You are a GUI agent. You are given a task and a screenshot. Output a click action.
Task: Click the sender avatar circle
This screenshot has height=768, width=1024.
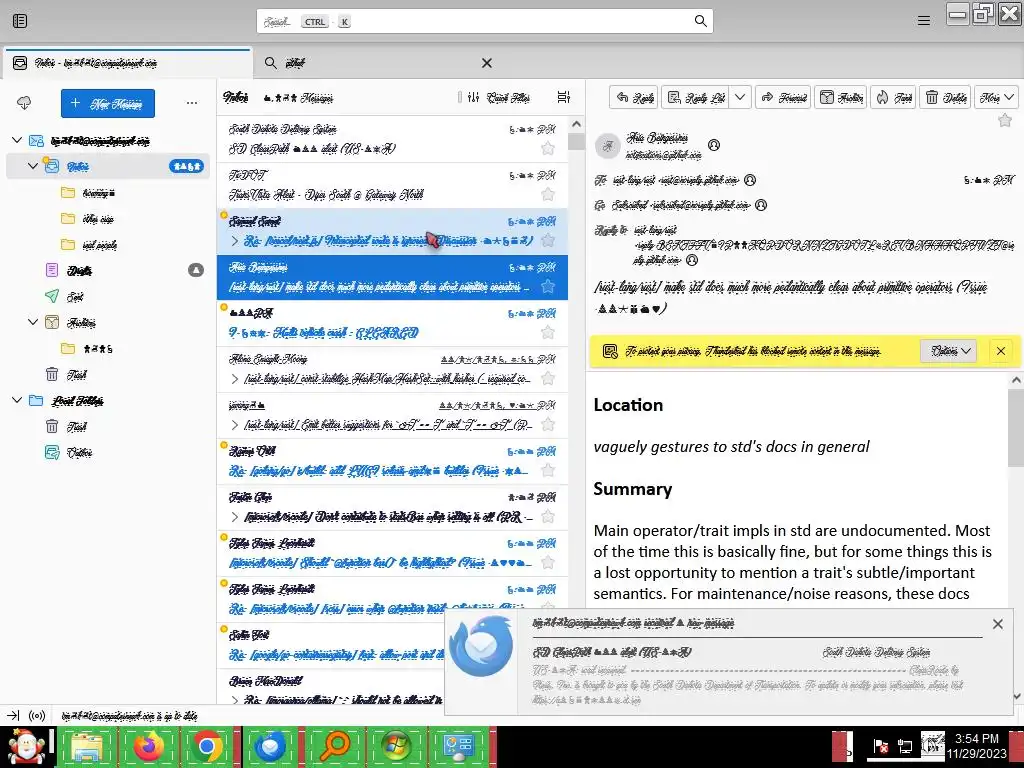point(608,146)
